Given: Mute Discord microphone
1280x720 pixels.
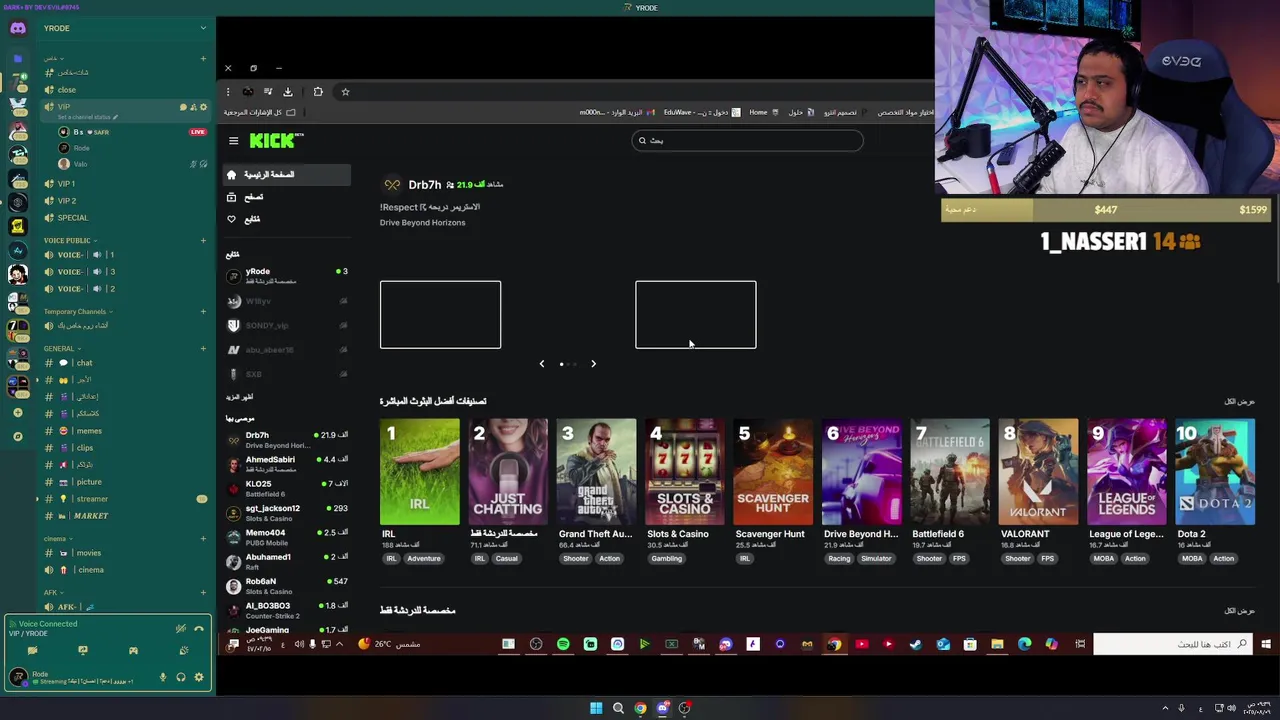Looking at the screenshot, I should click(163, 677).
